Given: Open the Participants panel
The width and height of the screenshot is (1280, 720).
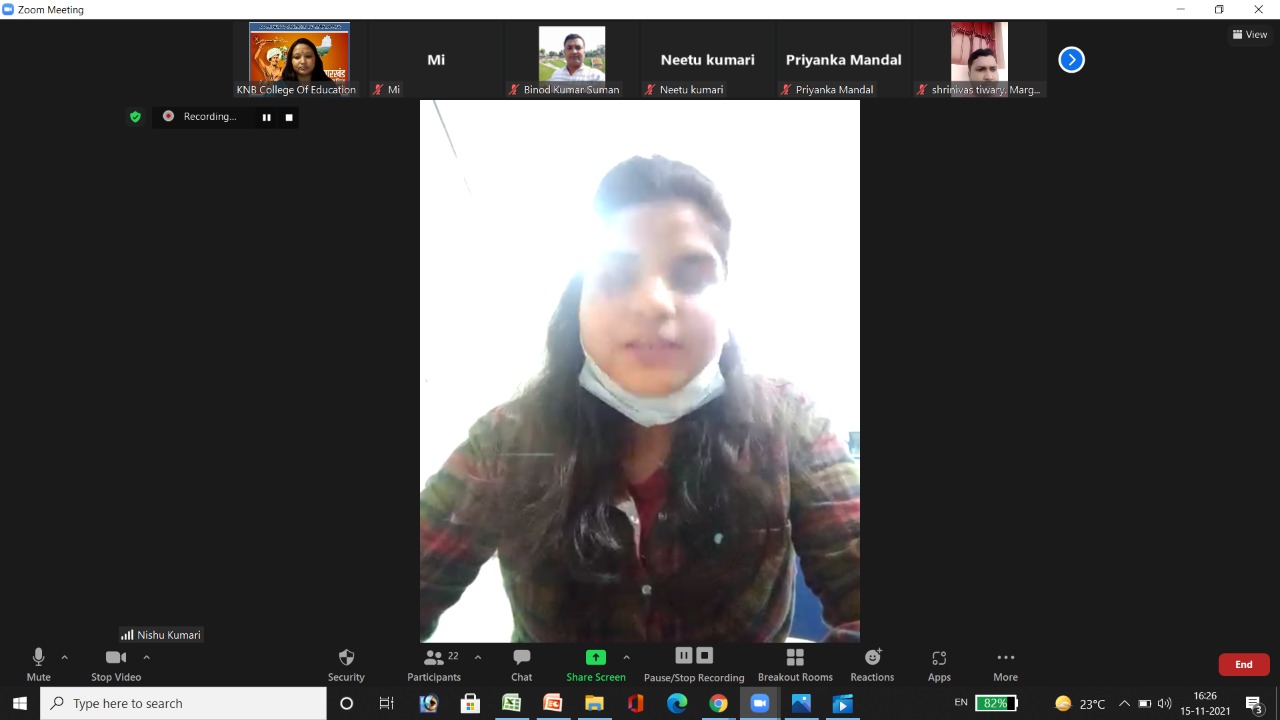Looking at the screenshot, I should coord(434,665).
